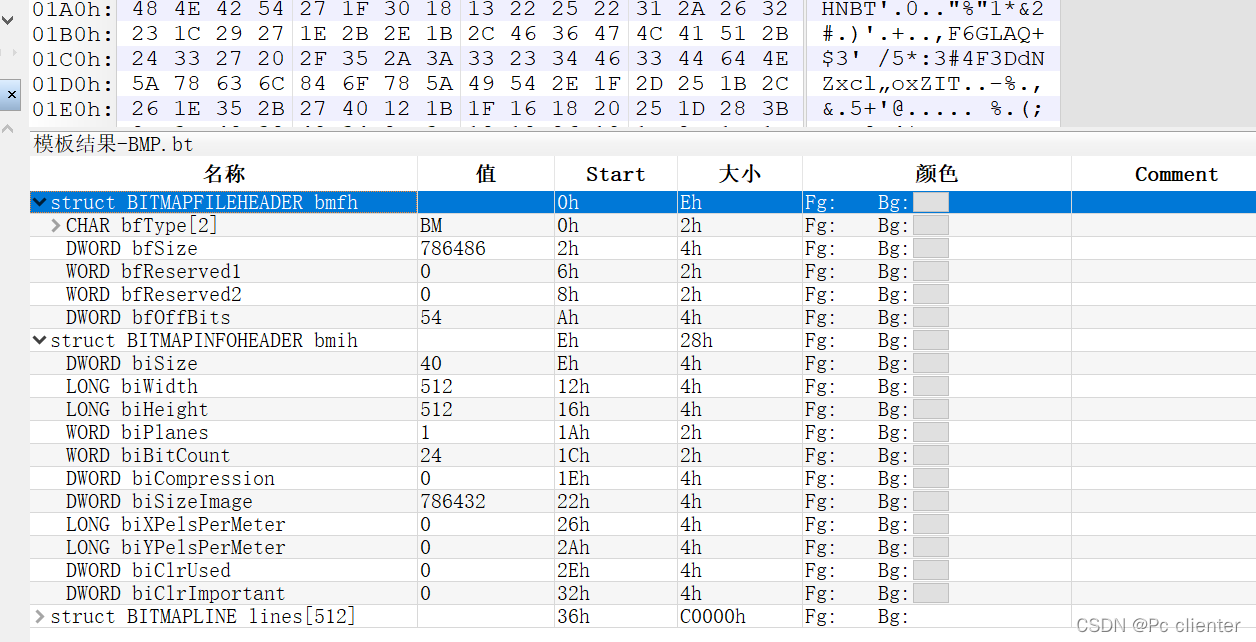1256x642 pixels.
Task: Click size C0000h of lines[512]
Action: click(x=713, y=616)
